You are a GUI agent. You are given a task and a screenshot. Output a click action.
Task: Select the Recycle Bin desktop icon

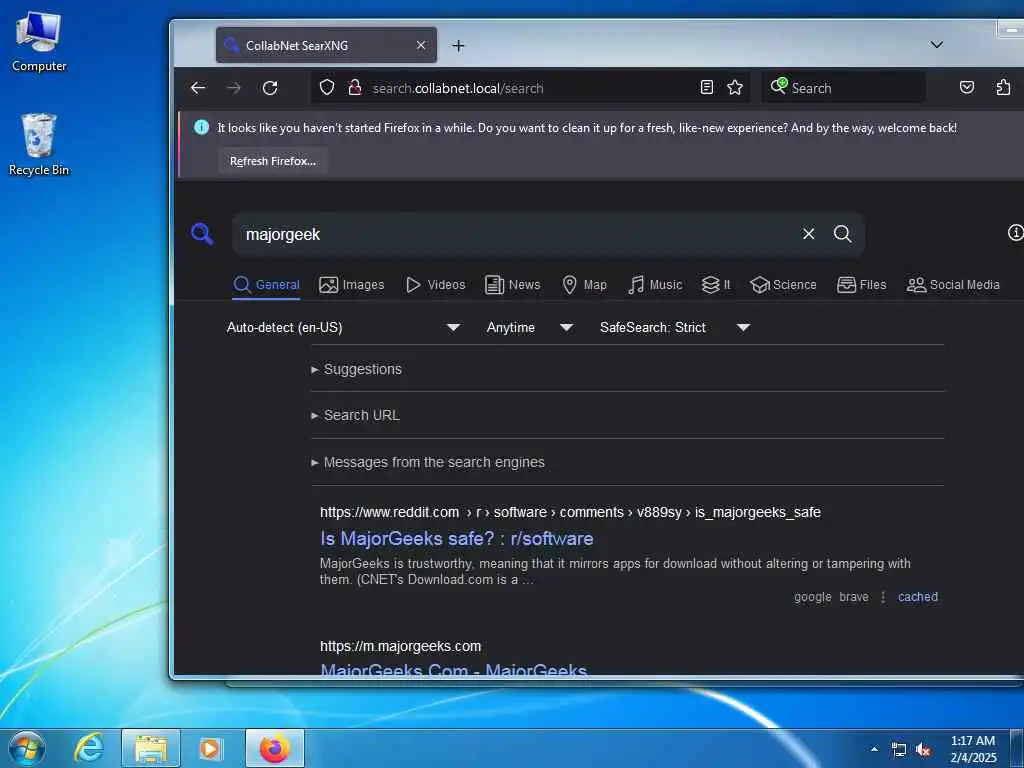coord(39,144)
